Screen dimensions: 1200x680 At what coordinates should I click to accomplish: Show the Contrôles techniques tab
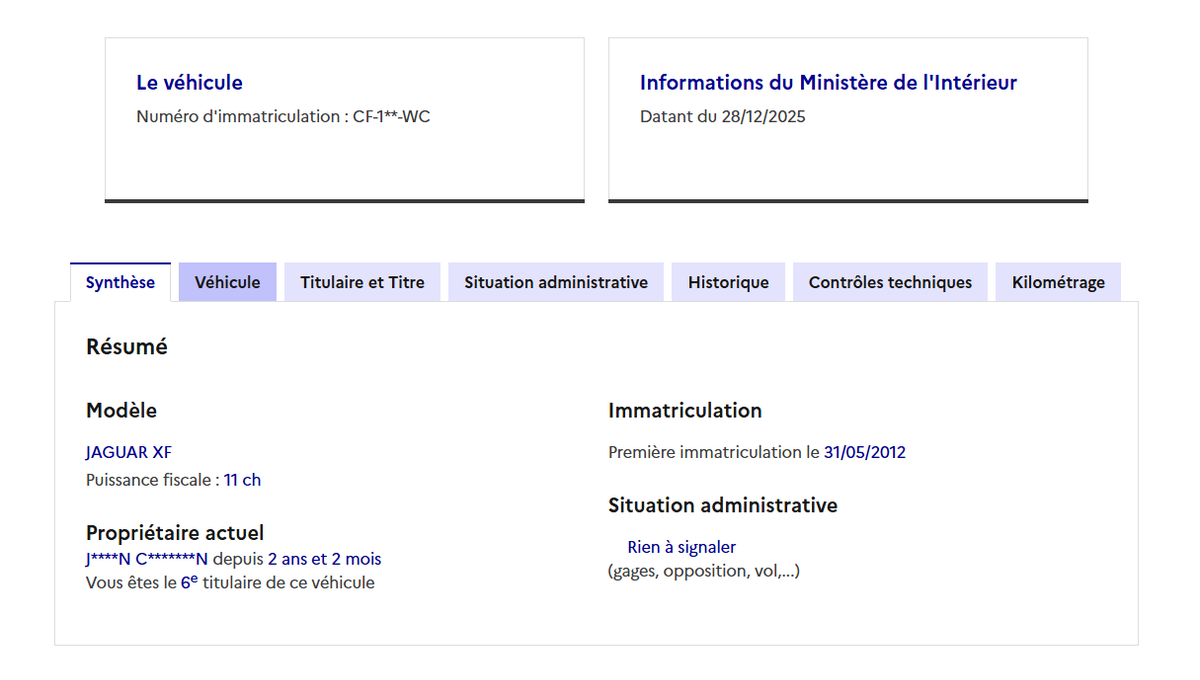(x=890, y=282)
